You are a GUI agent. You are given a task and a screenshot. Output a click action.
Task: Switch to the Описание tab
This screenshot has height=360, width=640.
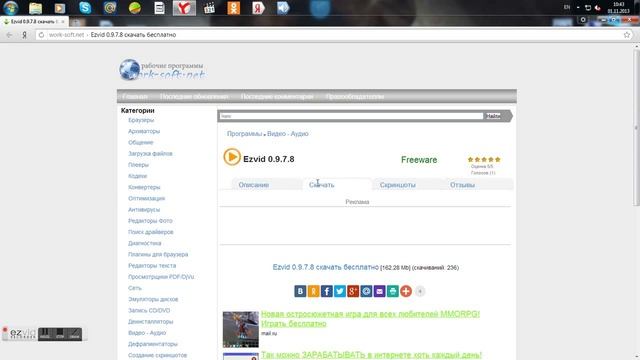click(253, 185)
